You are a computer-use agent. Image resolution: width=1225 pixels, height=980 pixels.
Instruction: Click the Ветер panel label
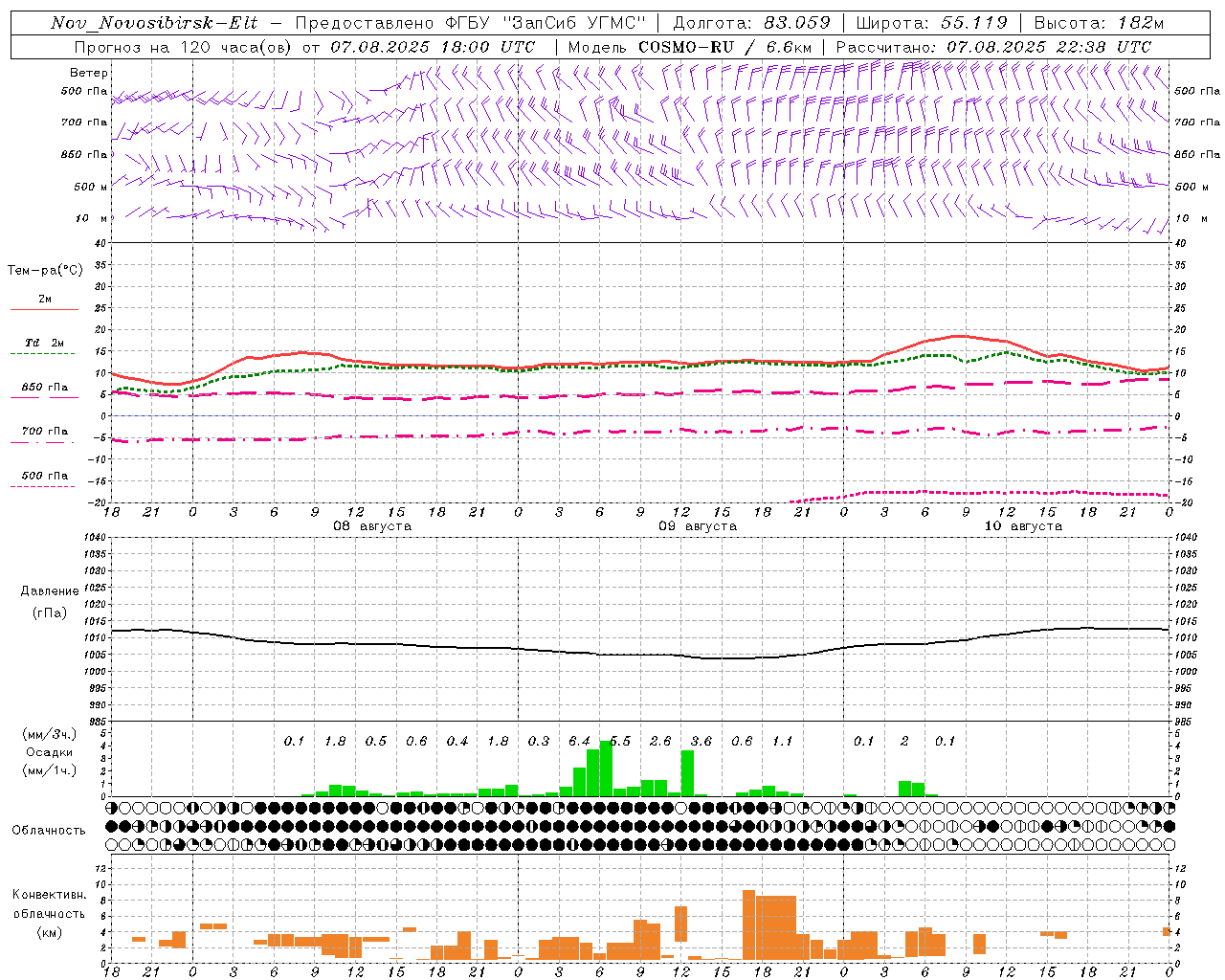coord(89,73)
